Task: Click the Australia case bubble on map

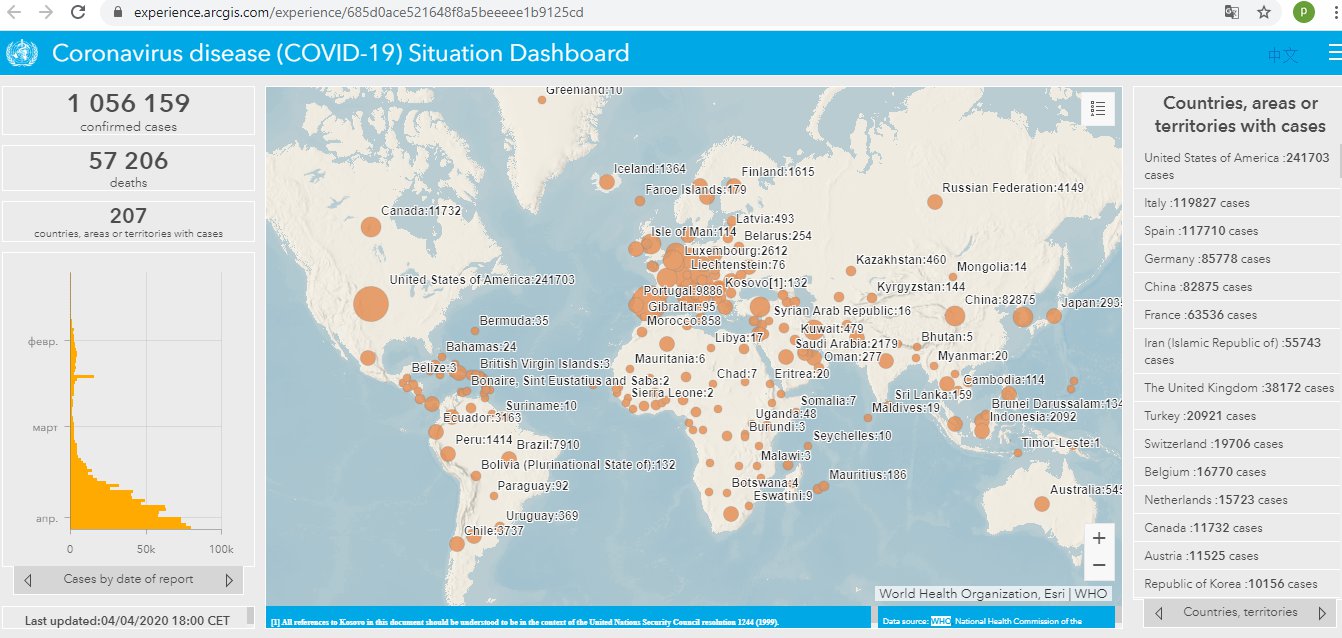Action: (1041, 503)
